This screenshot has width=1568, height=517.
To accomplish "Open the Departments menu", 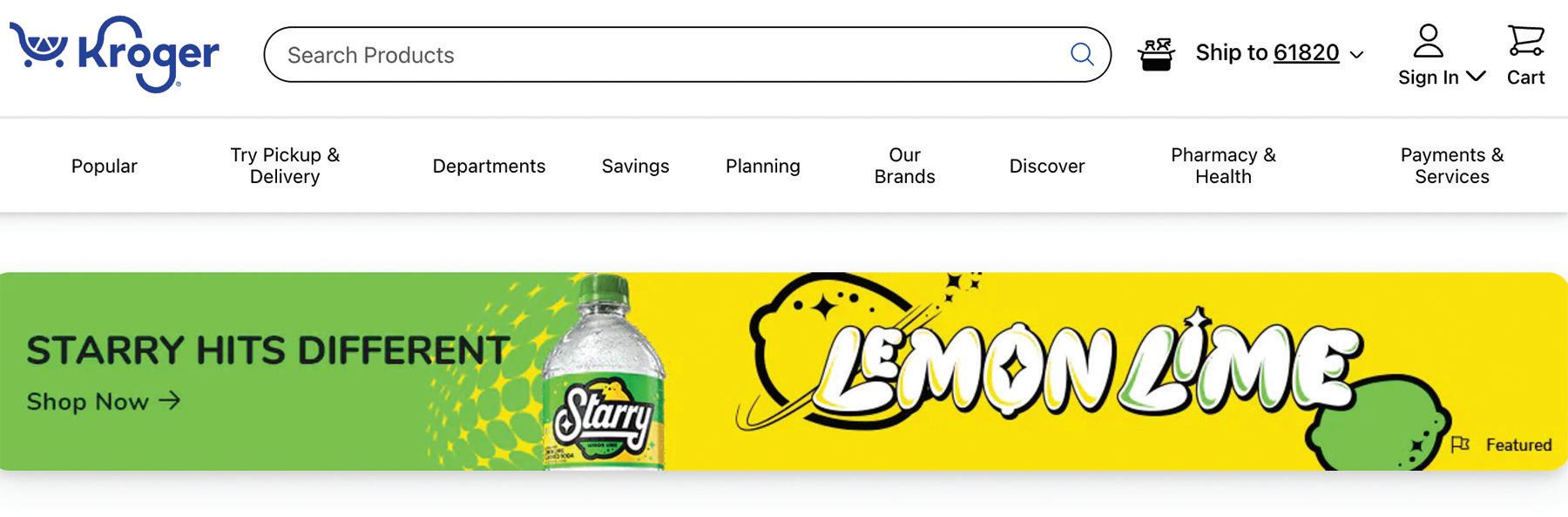I will pyautogui.click(x=489, y=166).
